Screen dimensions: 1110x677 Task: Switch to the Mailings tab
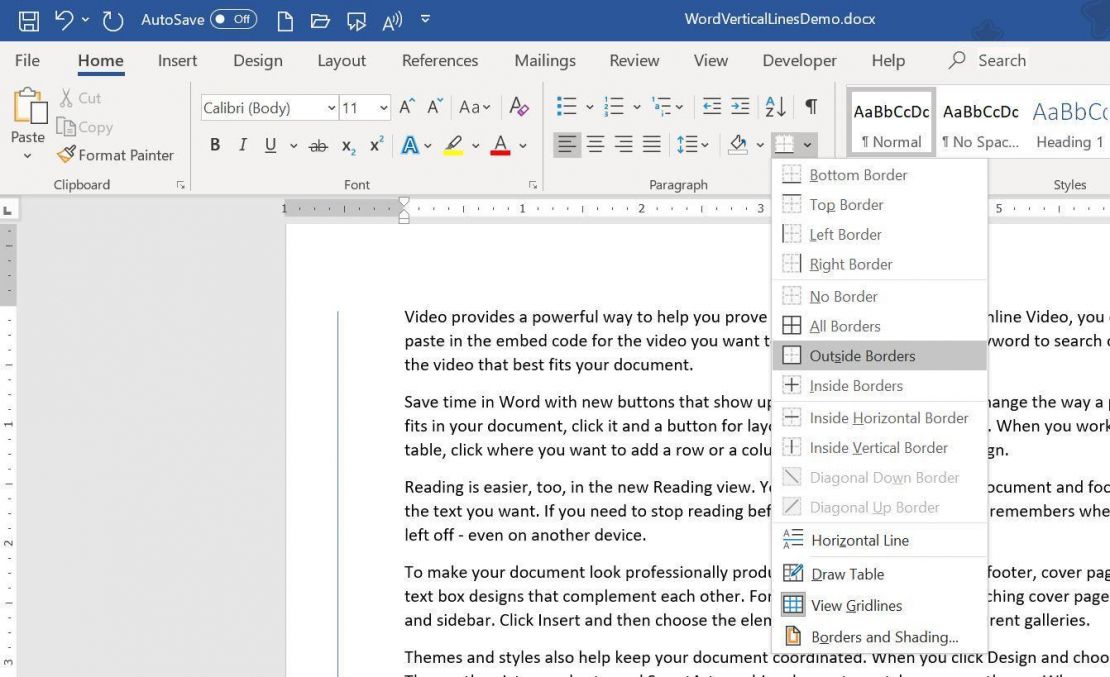tap(544, 60)
